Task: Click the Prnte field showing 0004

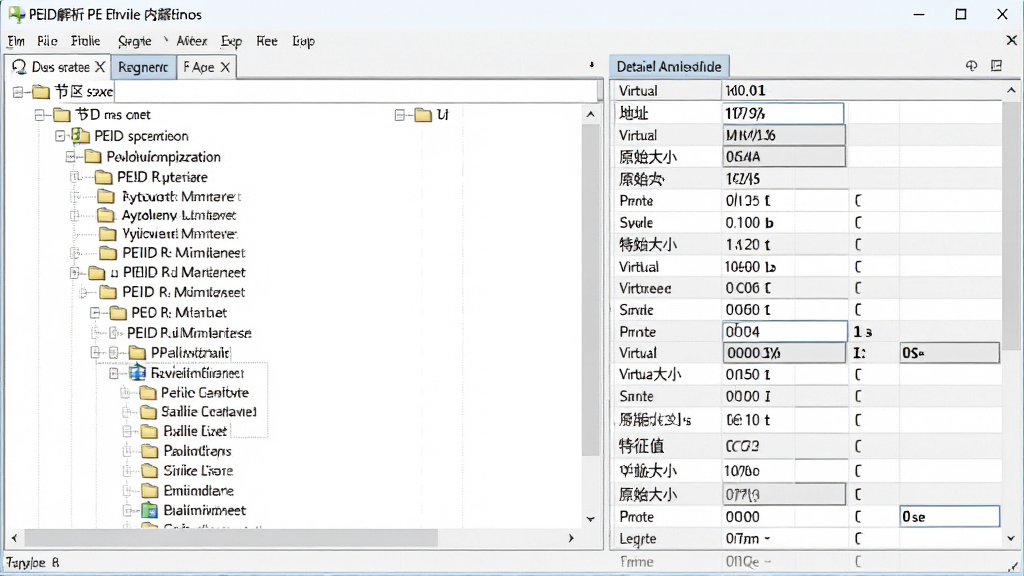Action: pyautogui.click(x=785, y=332)
